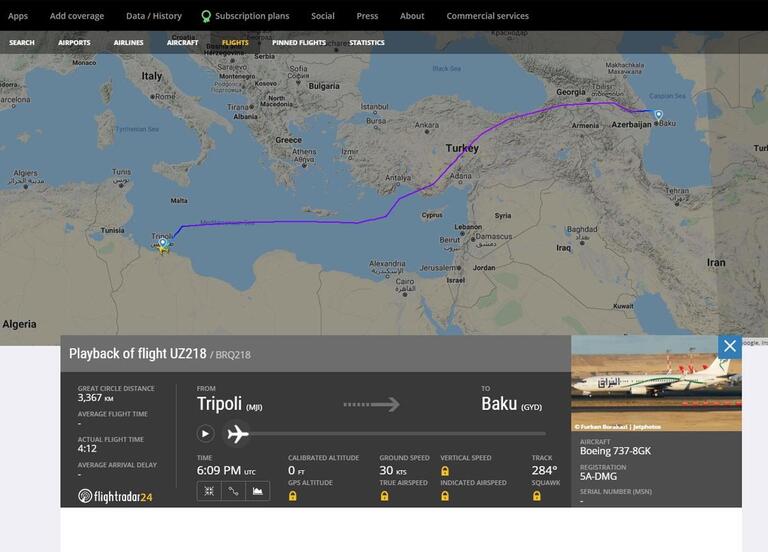Click the flight route path icon

pos(233,491)
